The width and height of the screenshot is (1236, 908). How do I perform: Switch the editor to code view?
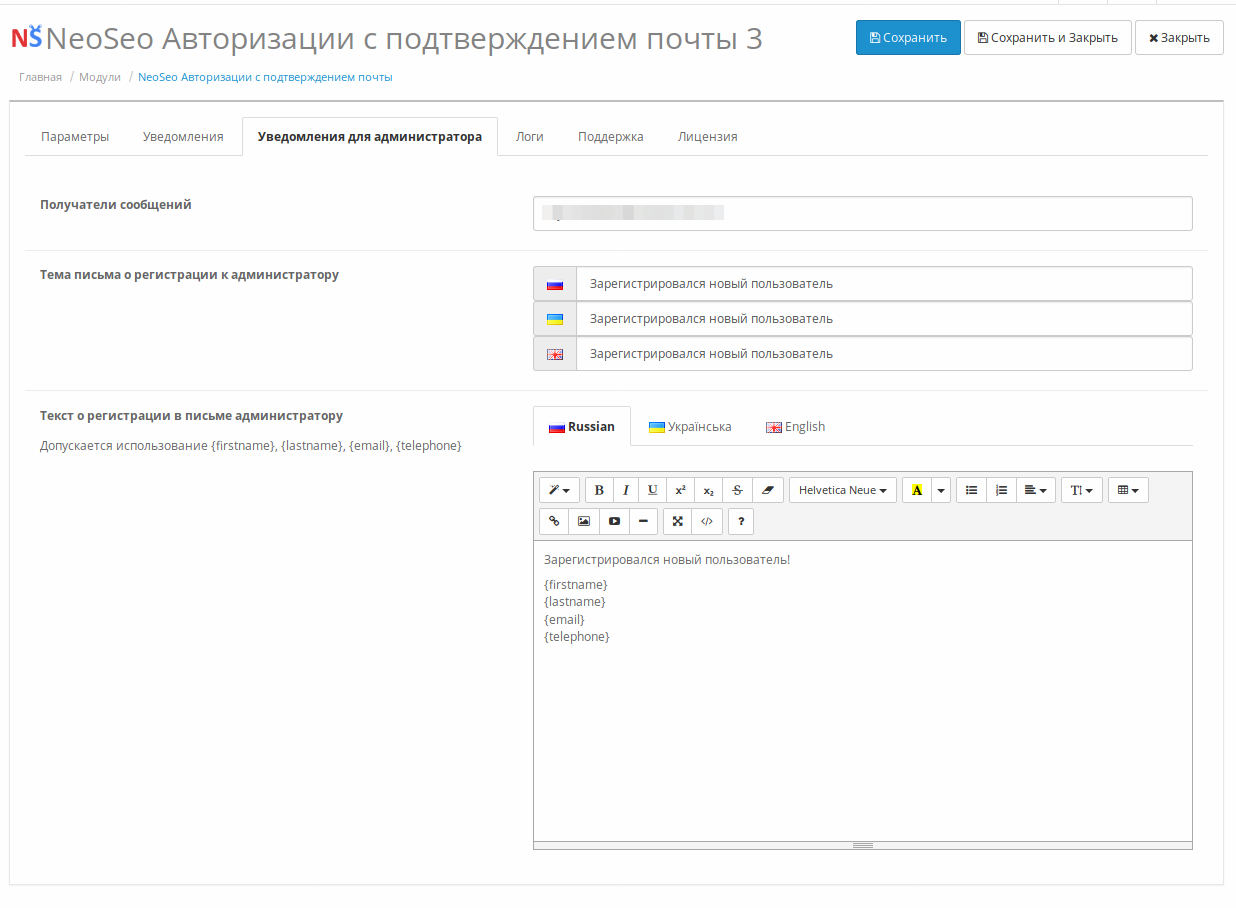(x=707, y=521)
